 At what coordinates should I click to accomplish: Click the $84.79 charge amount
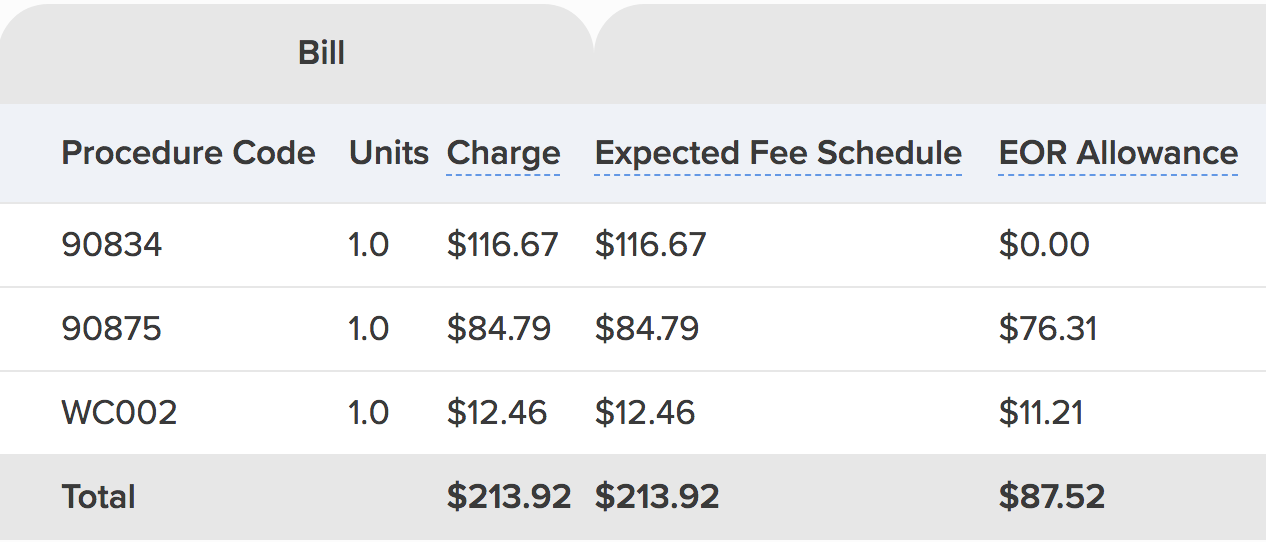click(x=498, y=329)
